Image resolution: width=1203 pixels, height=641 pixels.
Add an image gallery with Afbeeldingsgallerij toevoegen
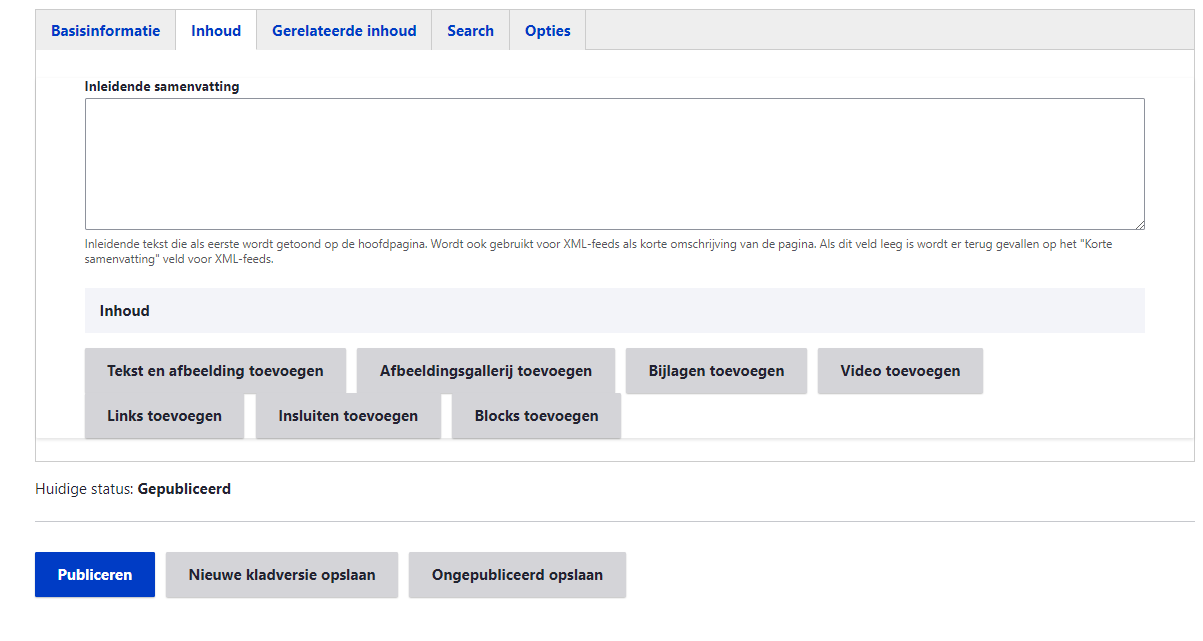[x=485, y=371]
